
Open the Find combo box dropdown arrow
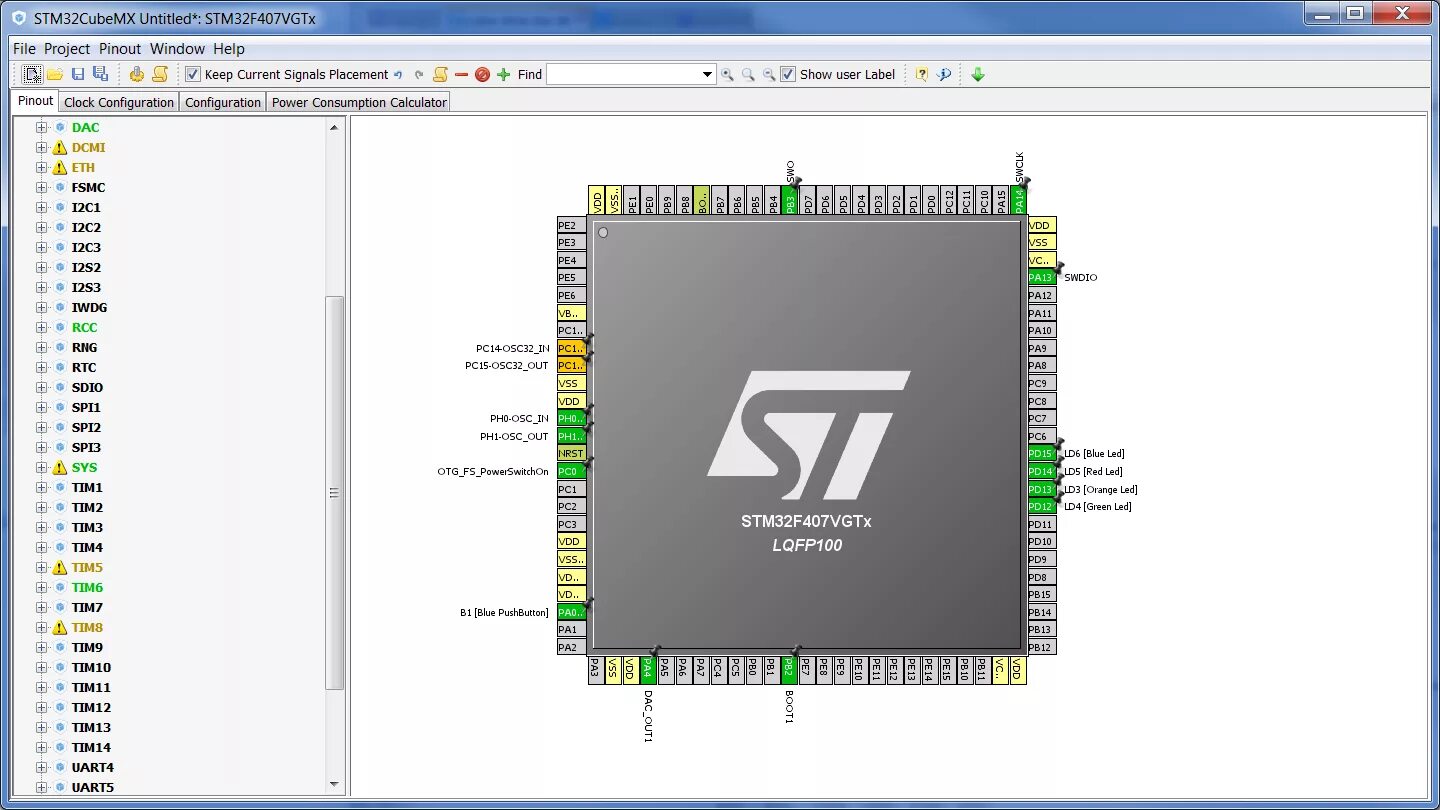click(707, 75)
